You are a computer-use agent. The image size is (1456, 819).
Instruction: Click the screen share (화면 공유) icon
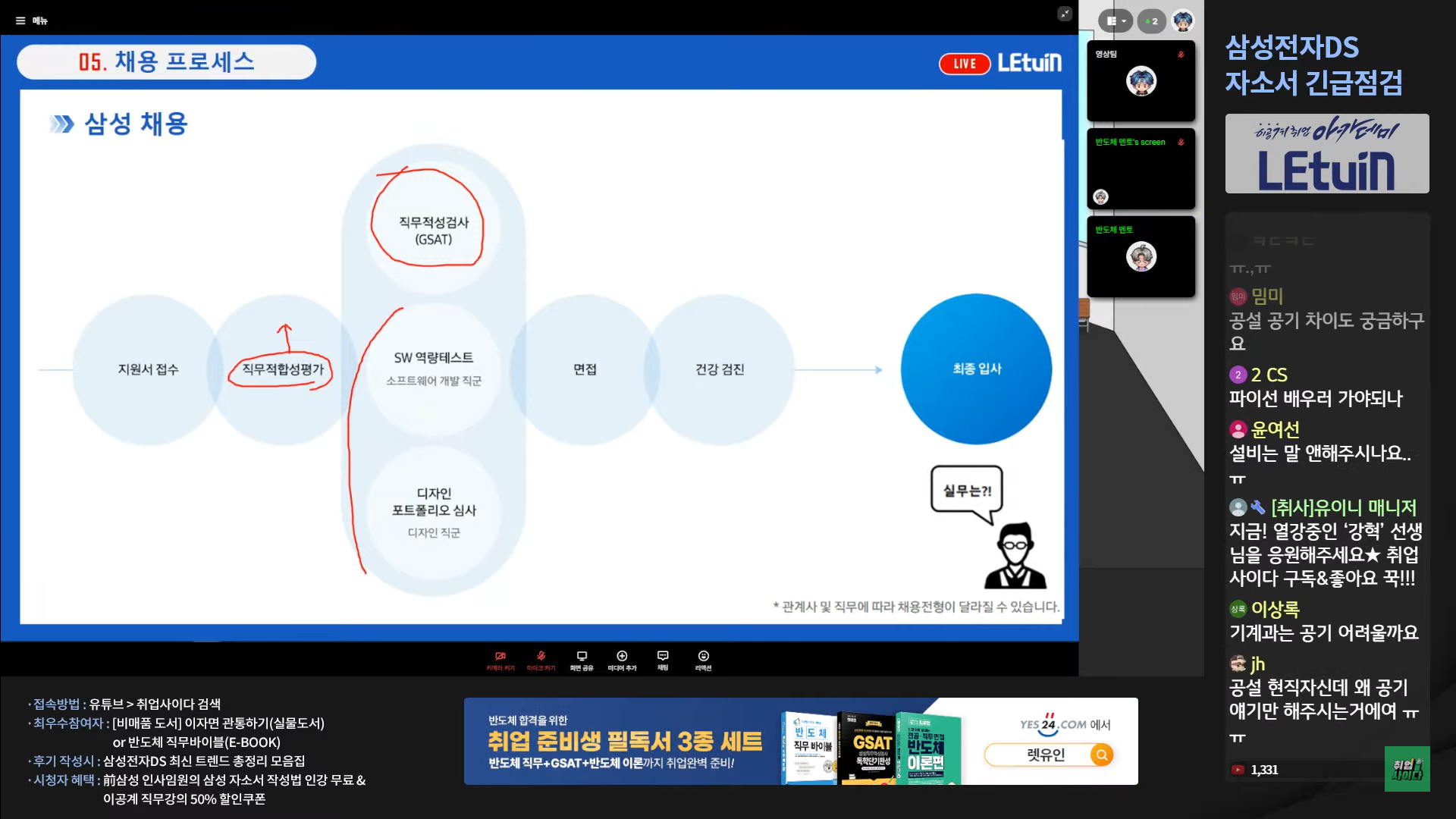(582, 658)
